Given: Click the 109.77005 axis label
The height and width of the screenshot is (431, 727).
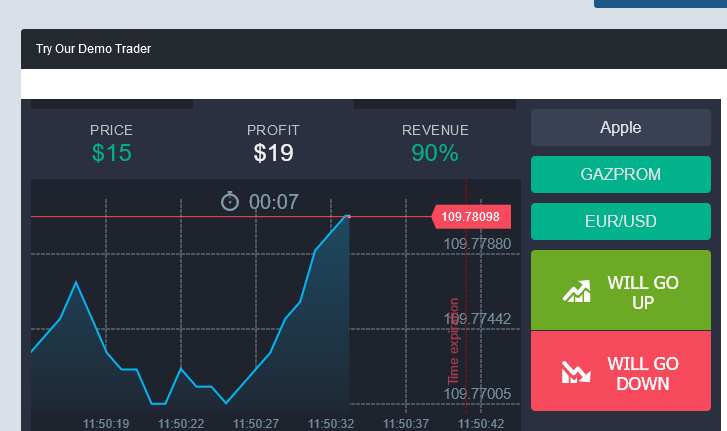Looking at the screenshot, I should pos(477,394).
